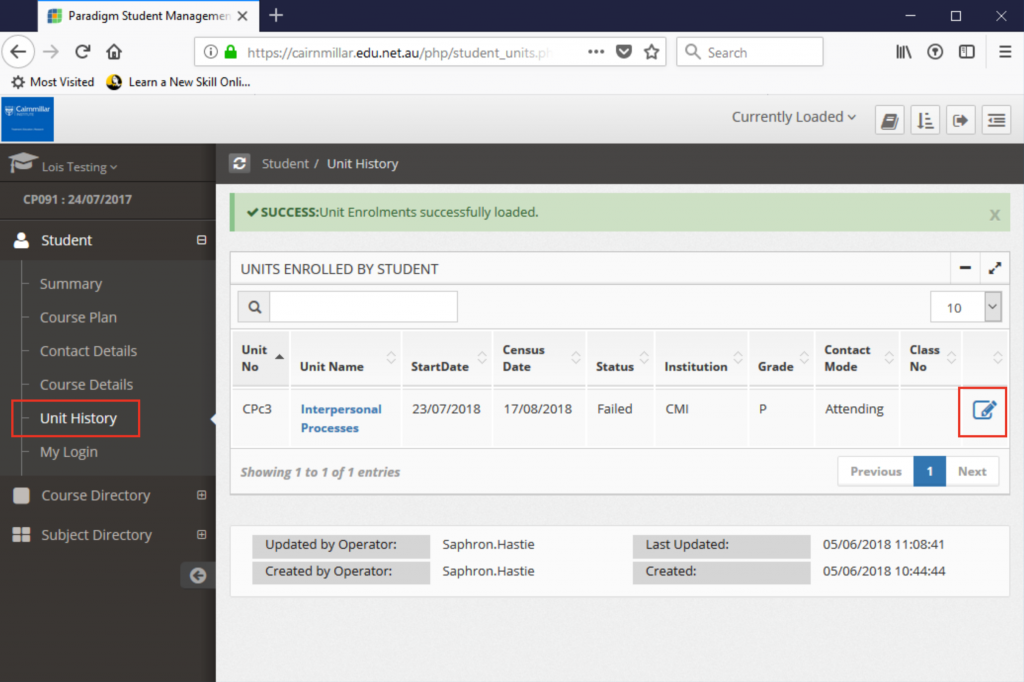Collapse the Student menu section
The width and height of the screenshot is (1024, 682).
pos(201,240)
